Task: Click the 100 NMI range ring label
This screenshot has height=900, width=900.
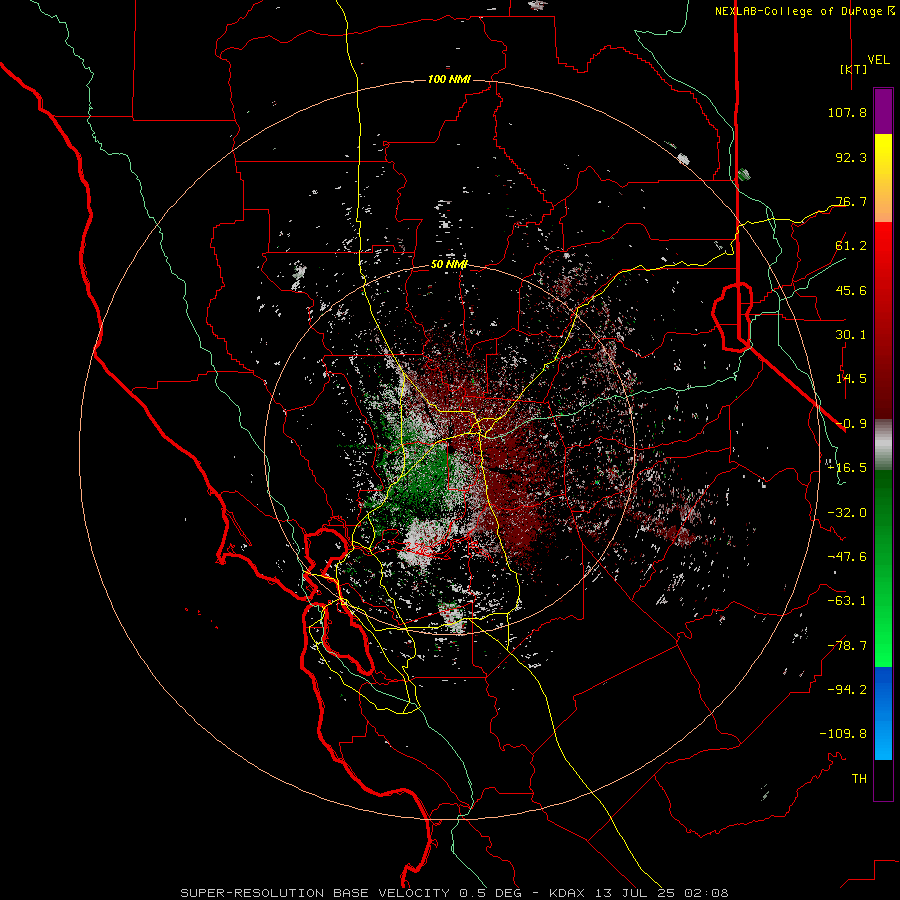Action: (x=449, y=79)
